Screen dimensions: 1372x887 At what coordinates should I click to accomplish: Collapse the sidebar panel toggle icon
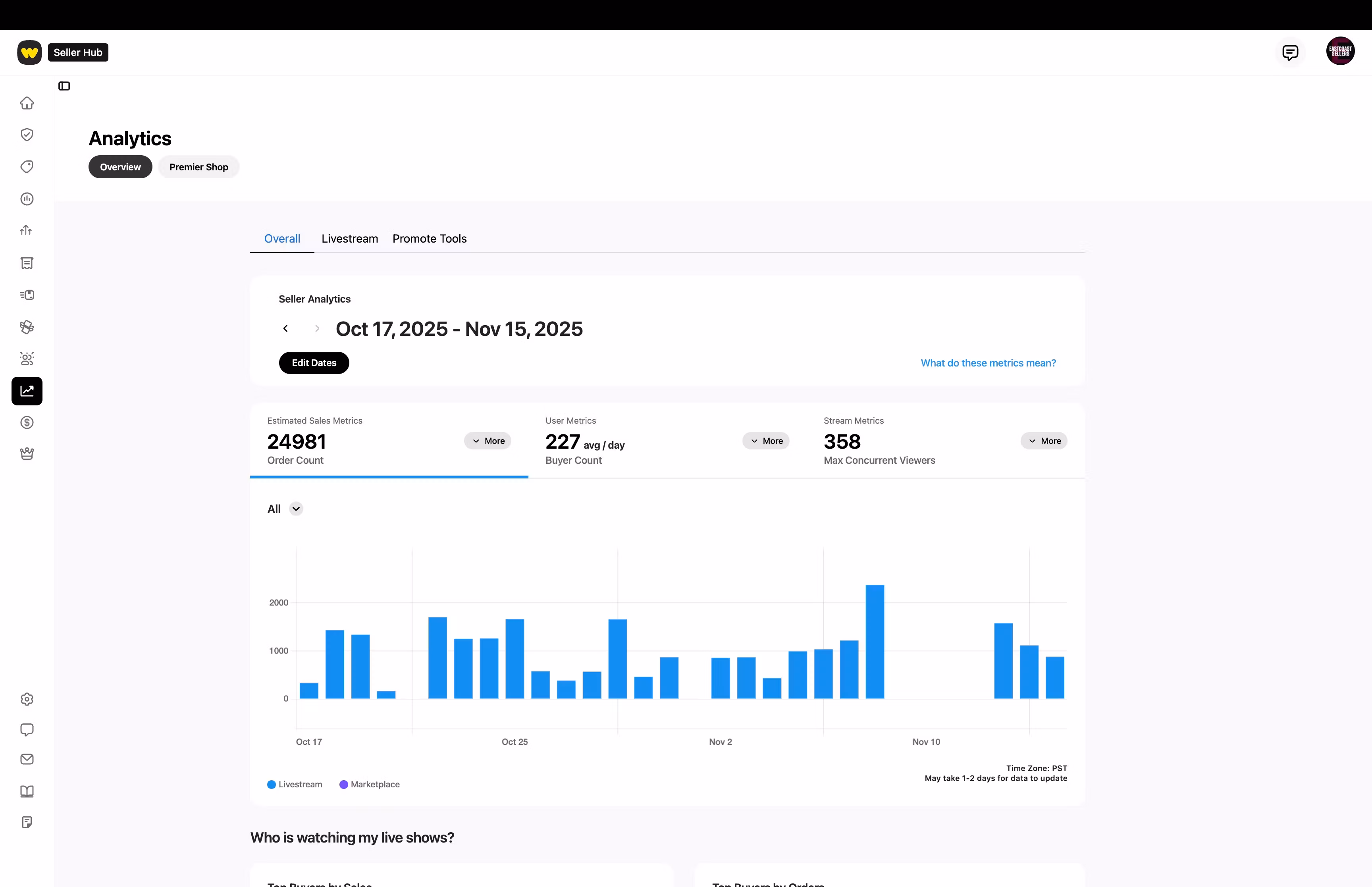point(64,86)
